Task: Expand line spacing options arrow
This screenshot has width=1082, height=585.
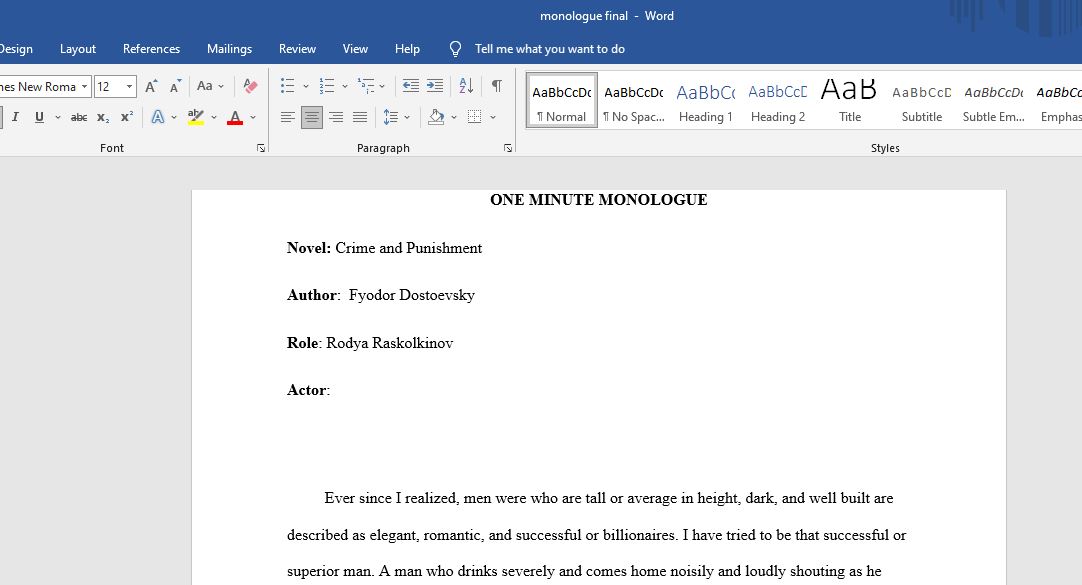Action: [407, 117]
